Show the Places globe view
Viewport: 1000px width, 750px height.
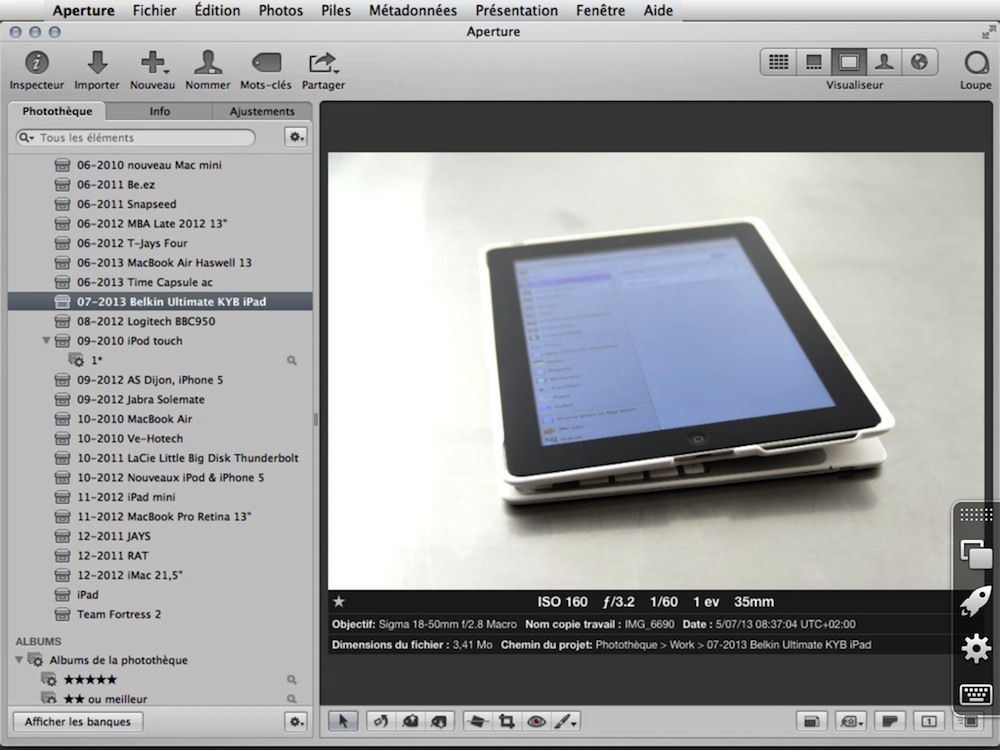pos(919,62)
